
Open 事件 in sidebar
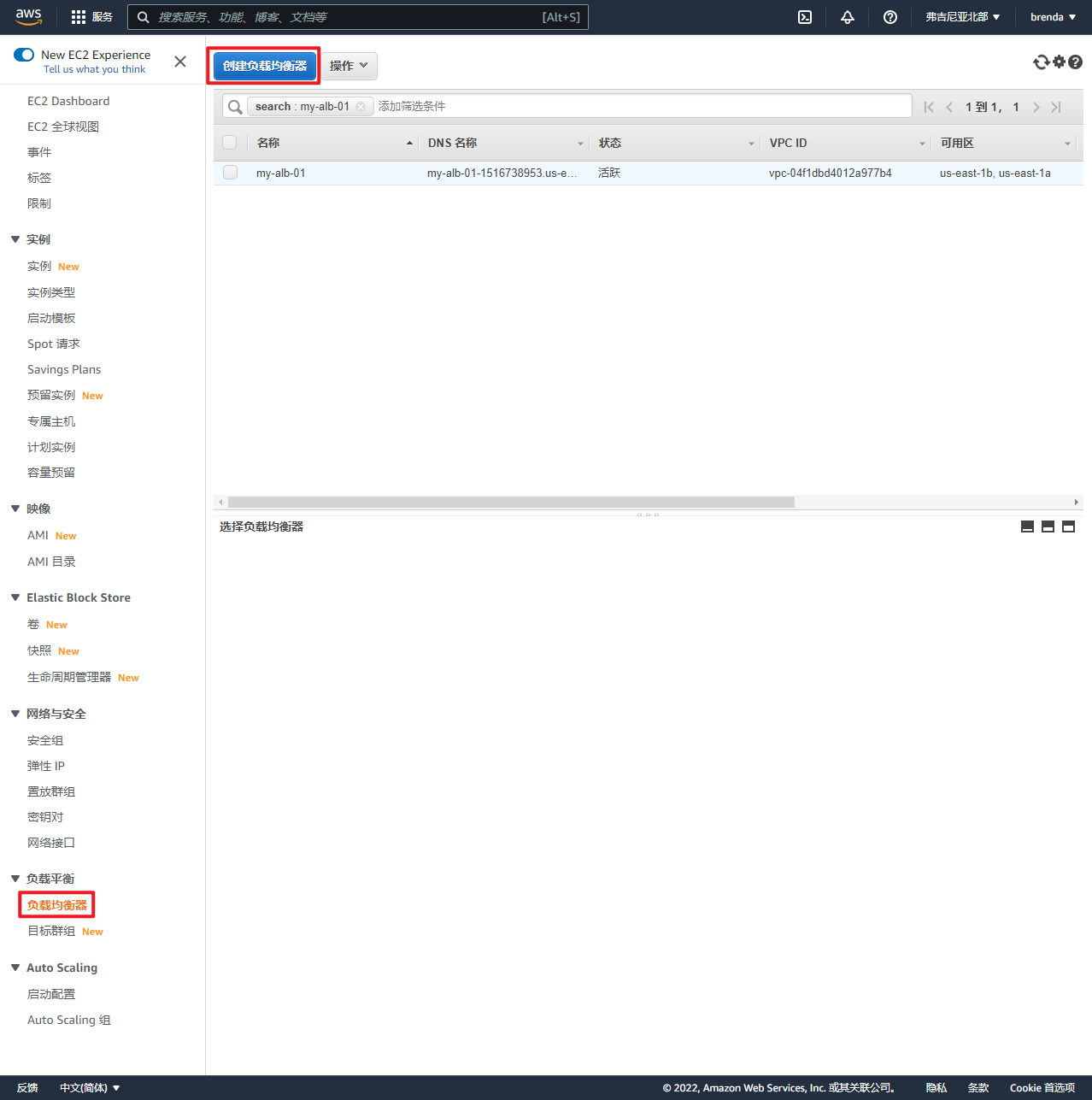[x=39, y=152]
